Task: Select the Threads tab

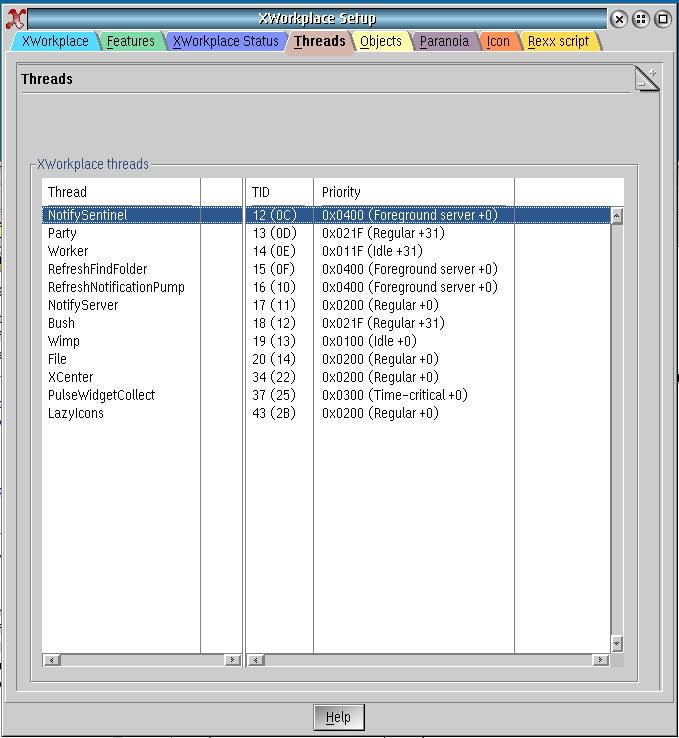Action: [320, 42]
